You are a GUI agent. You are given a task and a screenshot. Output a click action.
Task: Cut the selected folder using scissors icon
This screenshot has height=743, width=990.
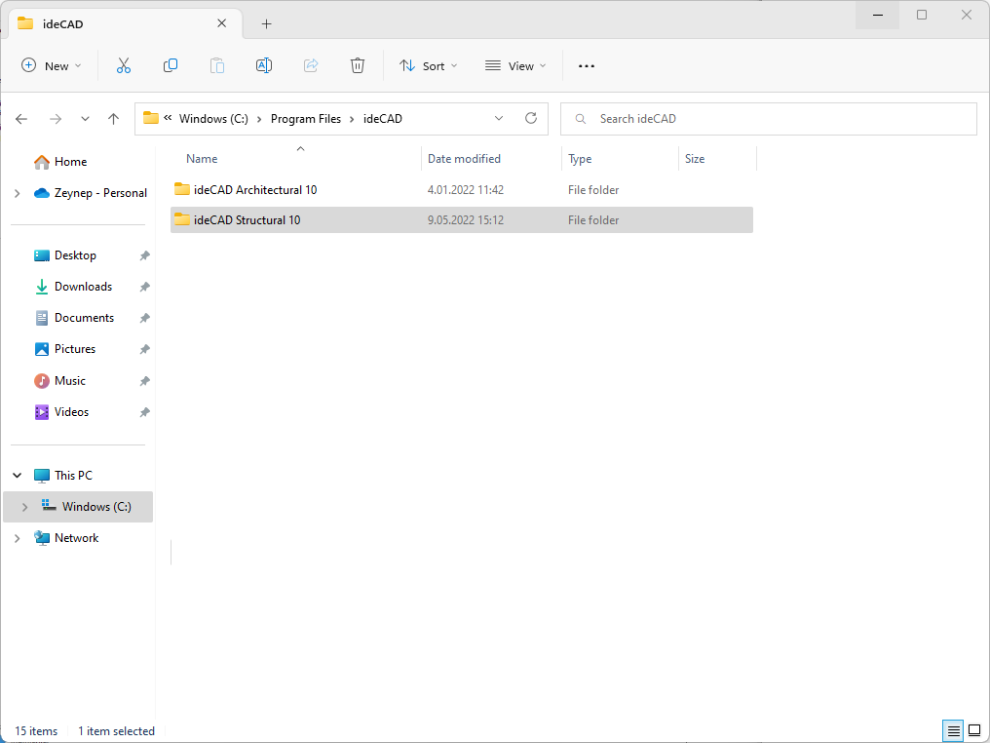123,65
